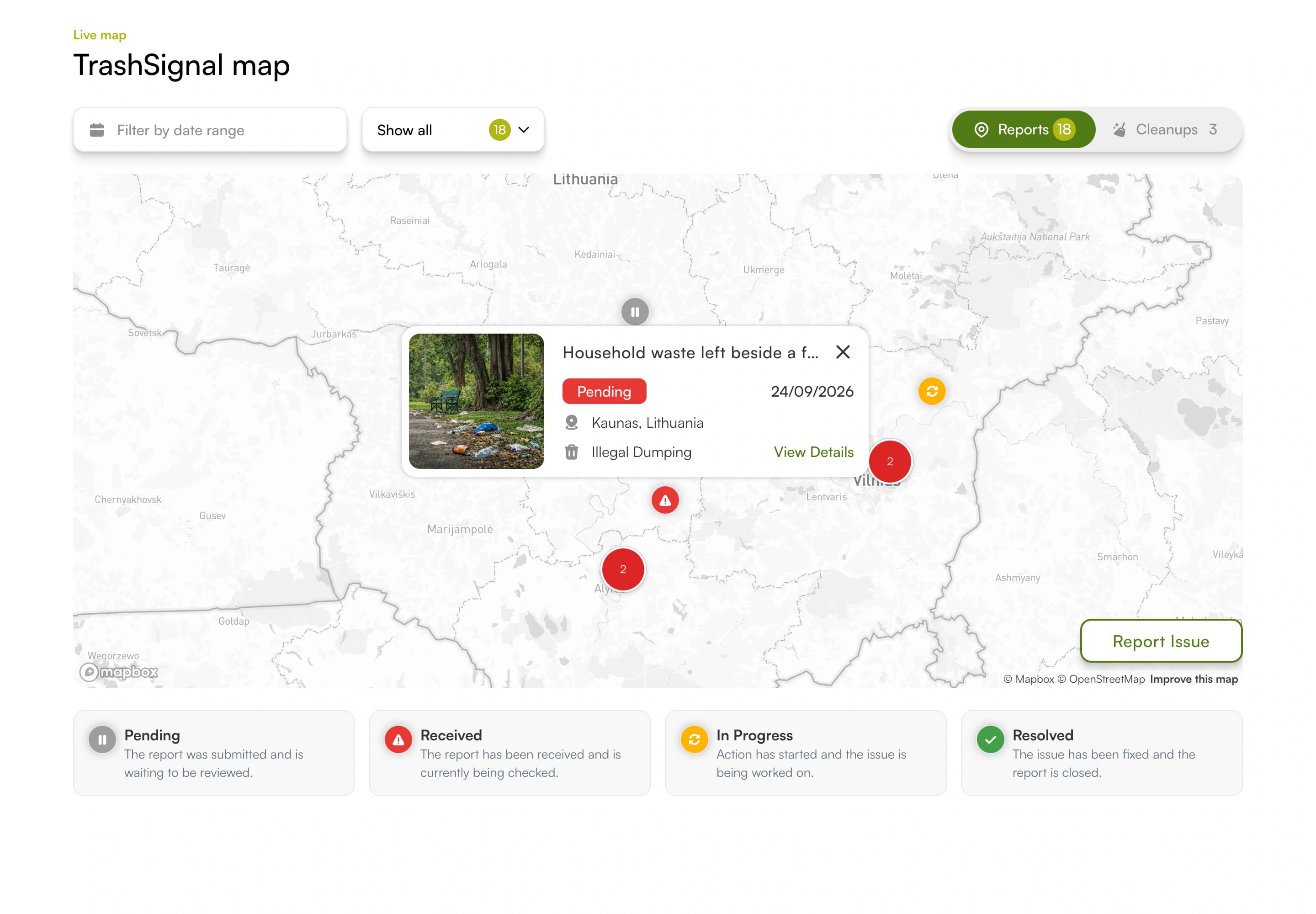Click the 18 count badge in Show all
Image resolution: width=1316 pixels, height=914 pixels.
pos(499,130)
